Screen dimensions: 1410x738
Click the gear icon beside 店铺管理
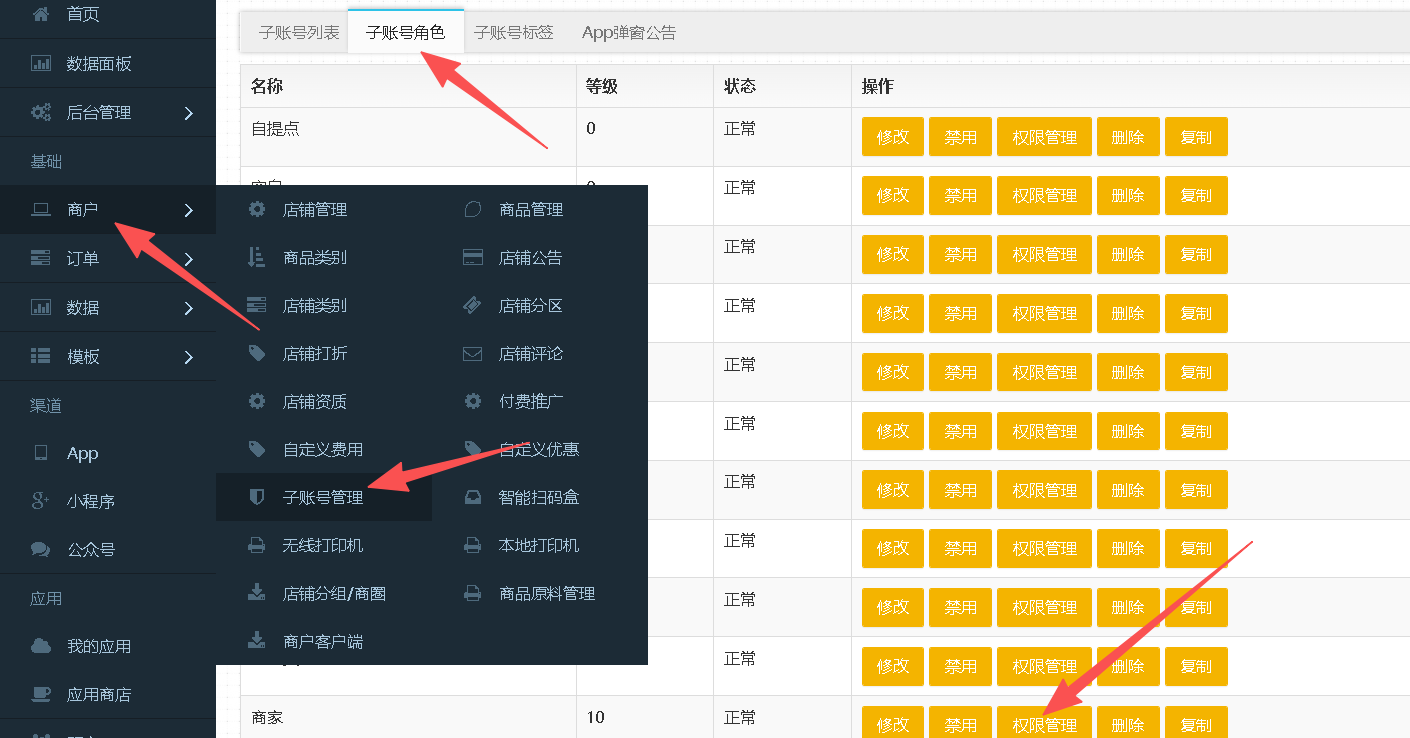coord(257,210)
